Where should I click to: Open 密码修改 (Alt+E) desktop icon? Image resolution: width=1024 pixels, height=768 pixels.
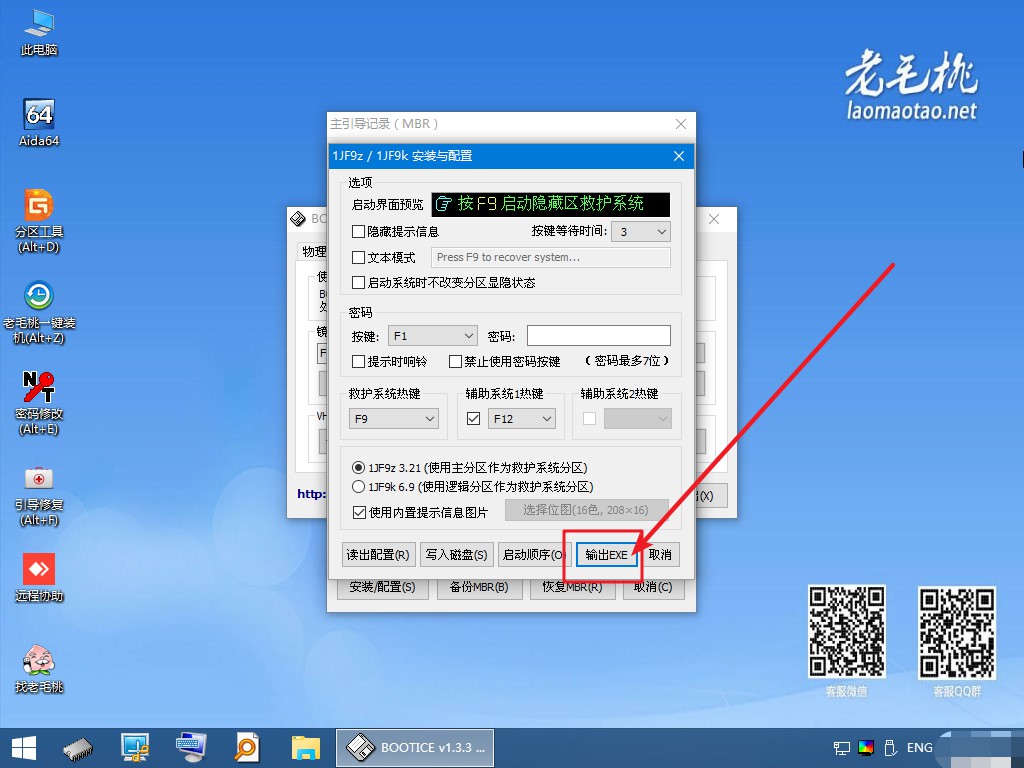click(x=39, y=402)
